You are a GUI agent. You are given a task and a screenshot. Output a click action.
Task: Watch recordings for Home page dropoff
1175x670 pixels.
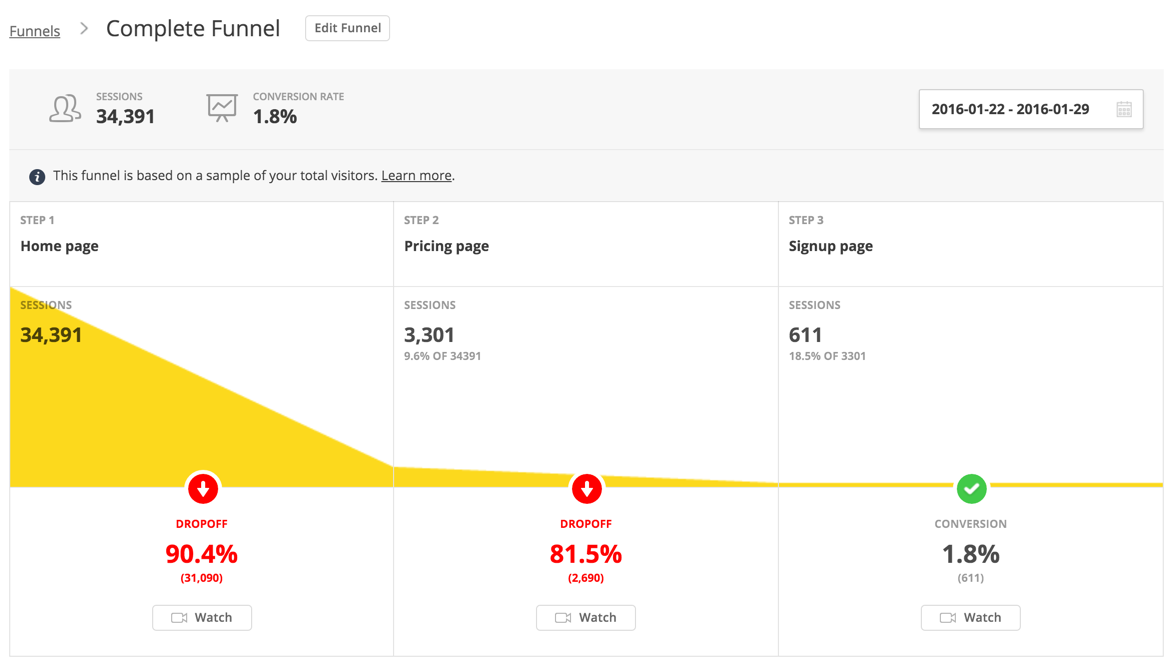202,618
